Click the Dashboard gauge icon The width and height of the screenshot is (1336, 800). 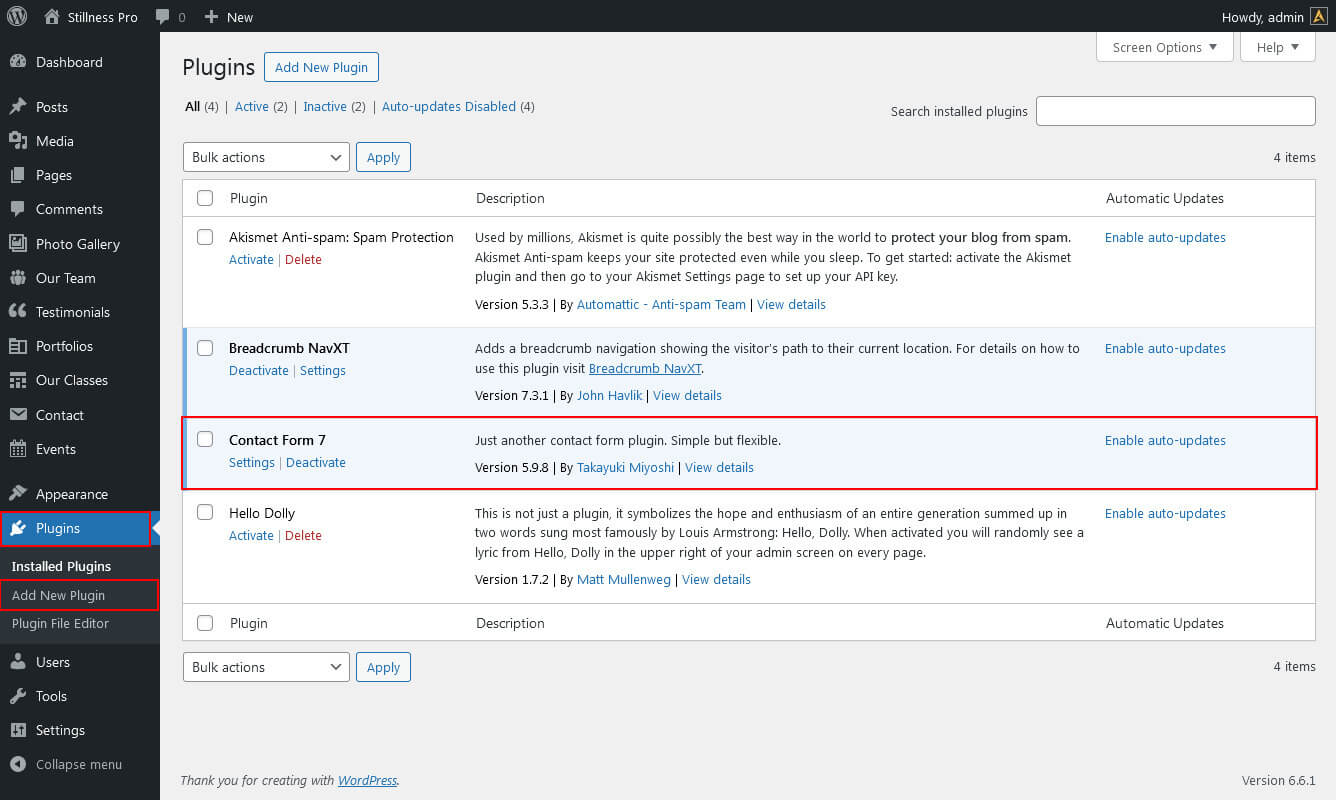[18, 62]
